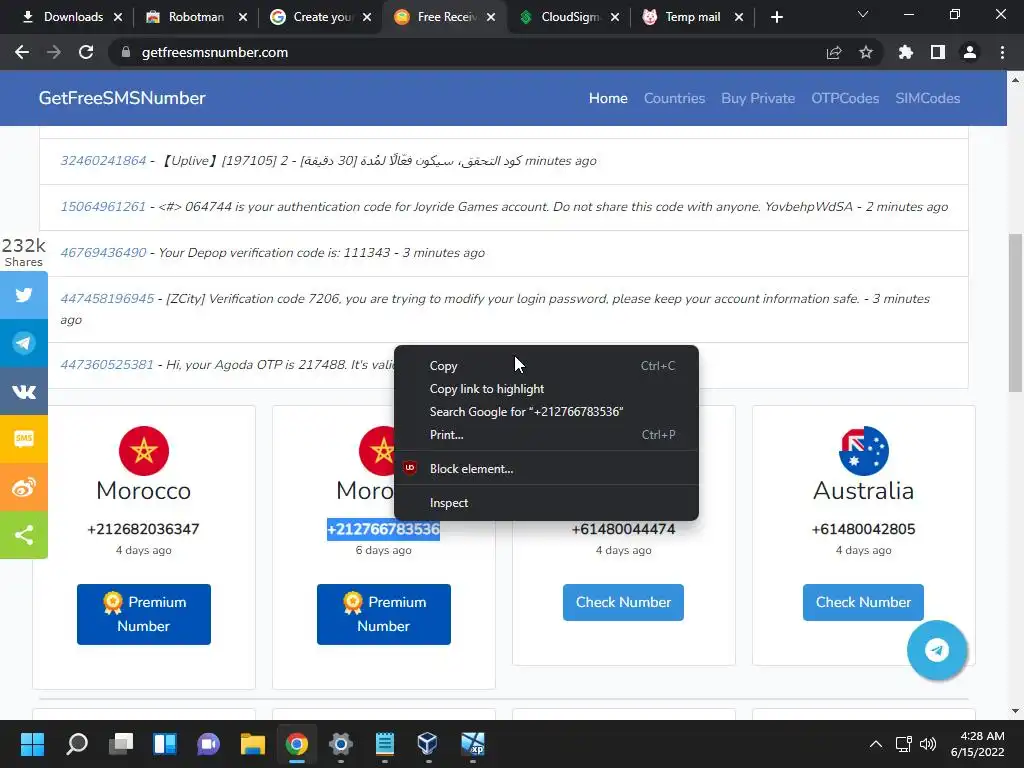The image size is (1024, 768).
Task: Go back with the browser back arrow
Action: [22, 52]
